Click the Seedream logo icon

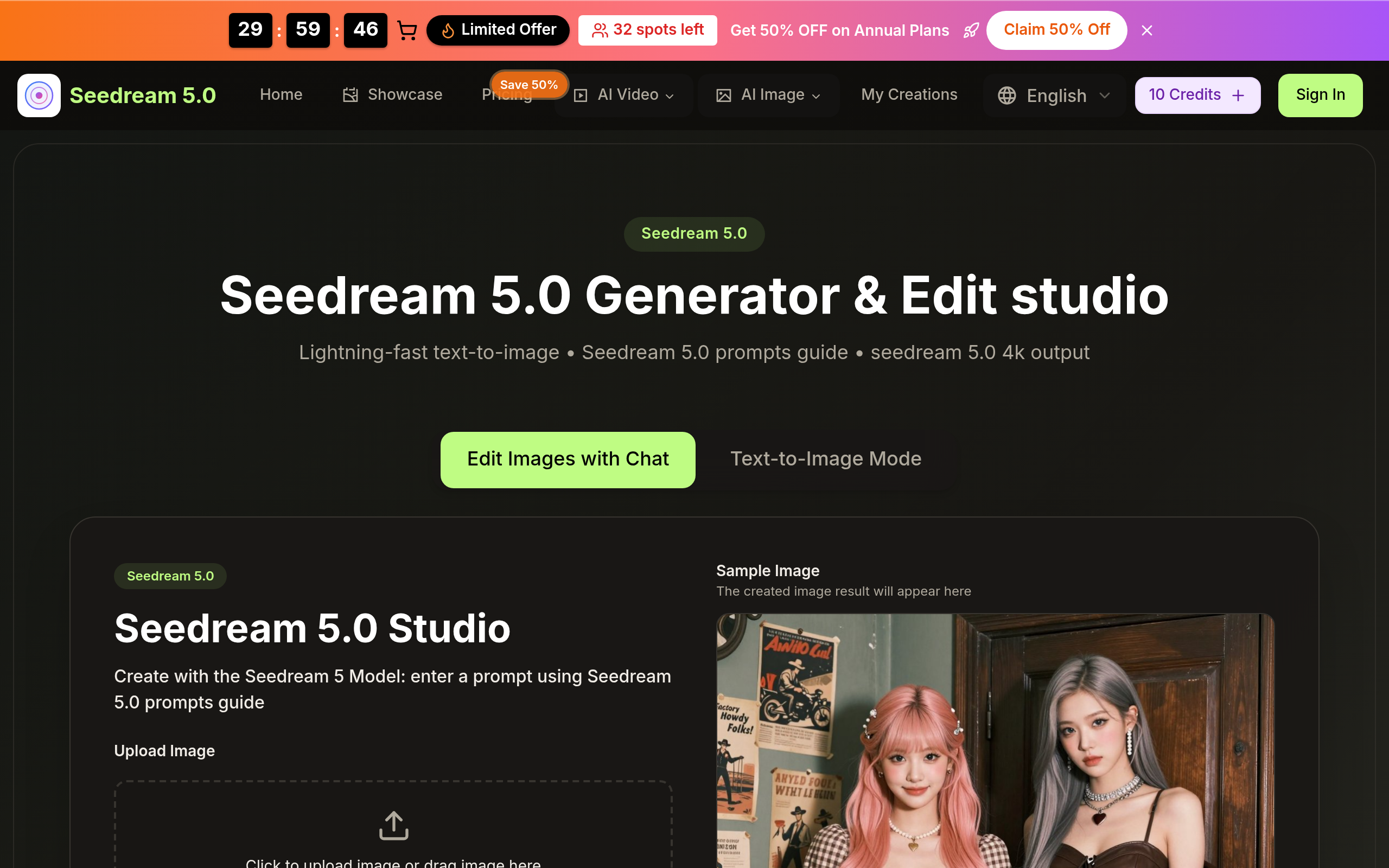coord(39,95)
